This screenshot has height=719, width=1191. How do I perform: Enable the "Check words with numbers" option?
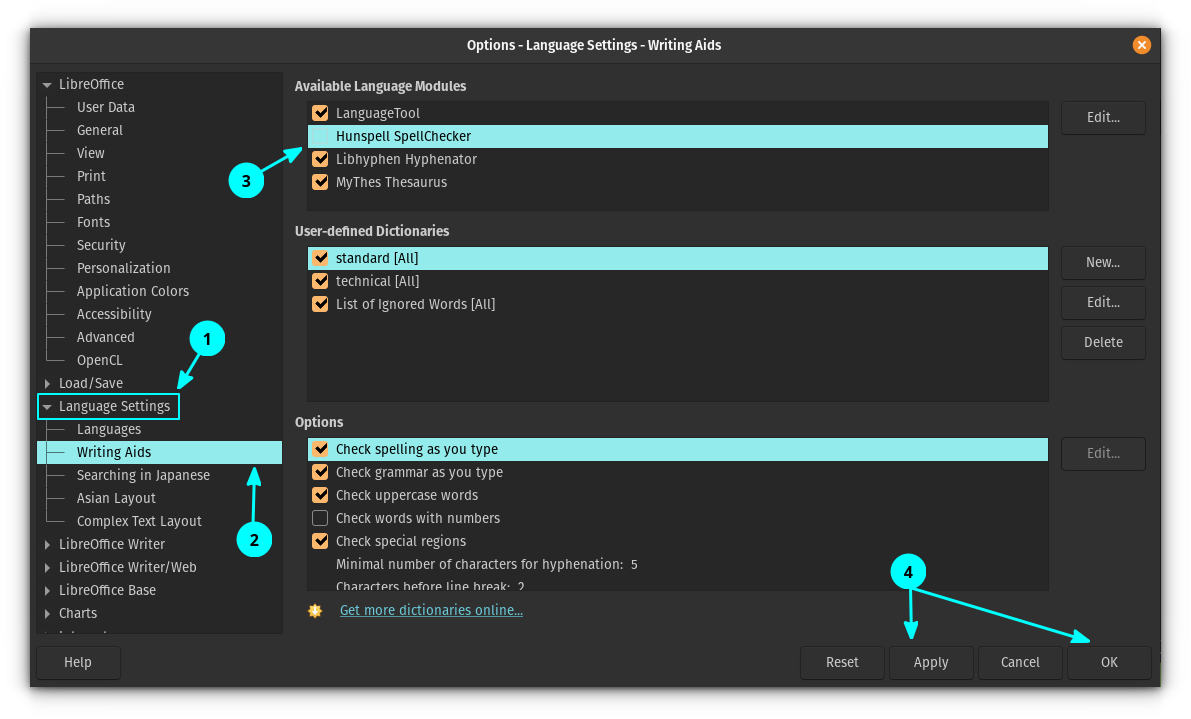tap(320, 518)
